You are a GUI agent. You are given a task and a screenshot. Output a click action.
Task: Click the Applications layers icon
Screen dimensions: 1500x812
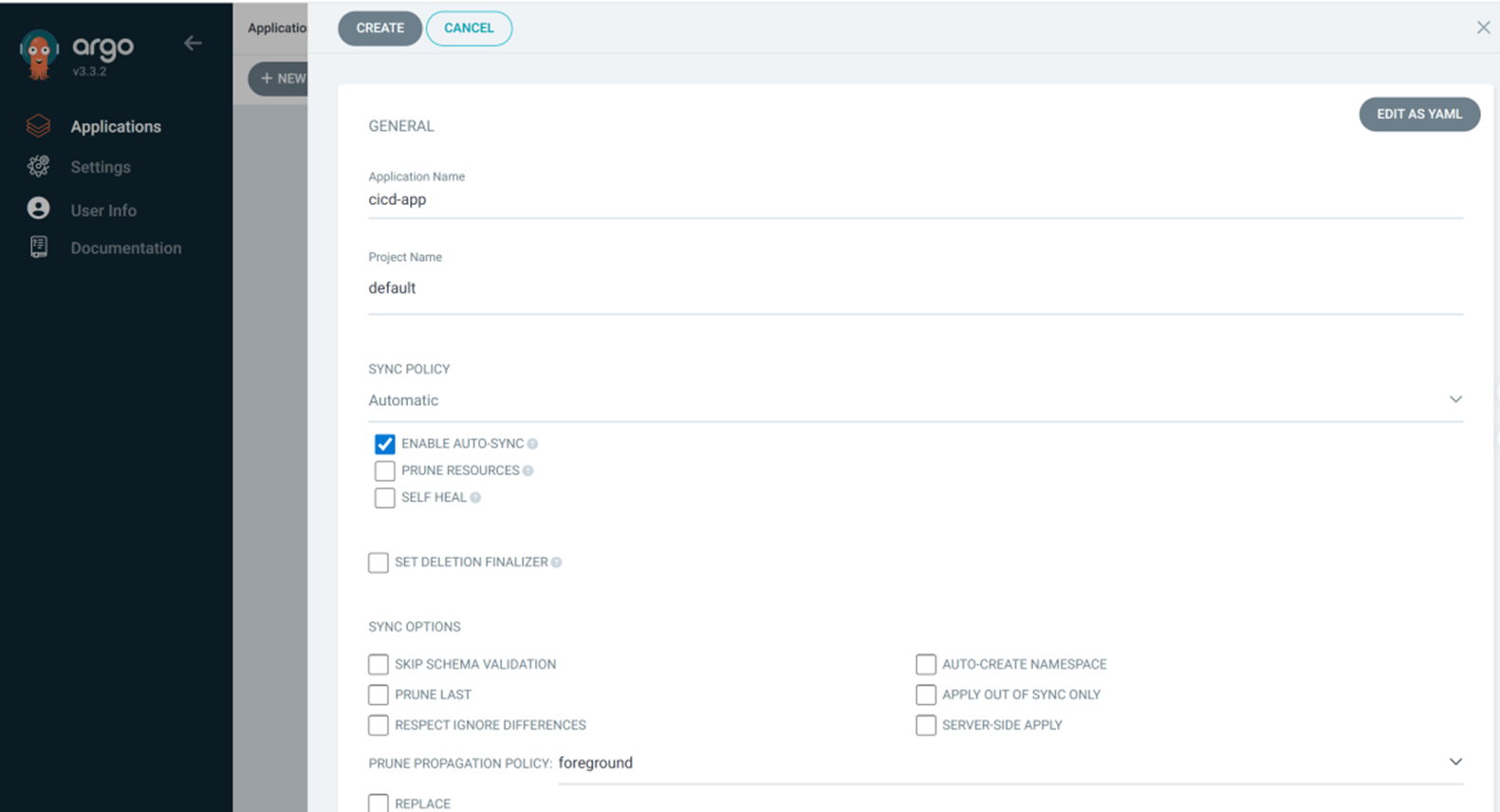pyautogui.click(x=39, y=126)
